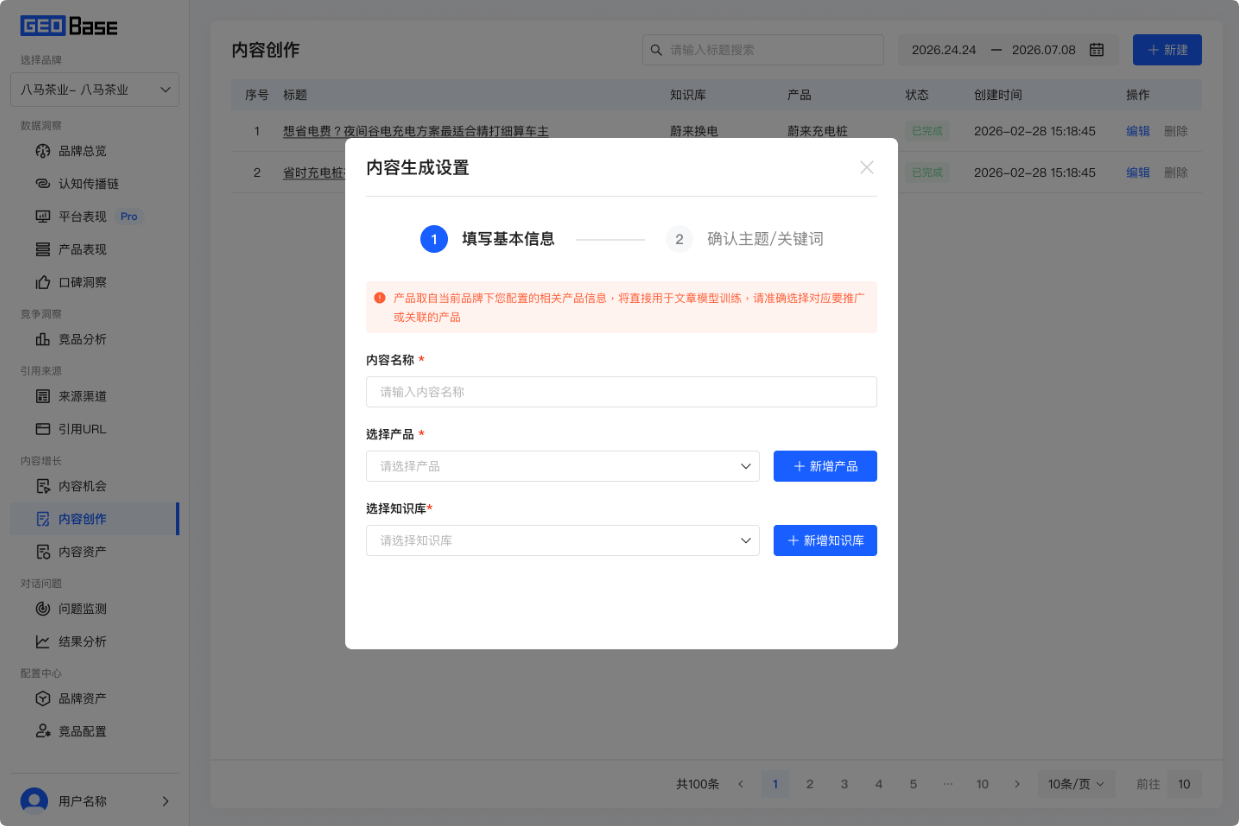This screenshot has width=1239, height=826.
Task: Click the GEOBase logo
Action: (x=69, y=26)
